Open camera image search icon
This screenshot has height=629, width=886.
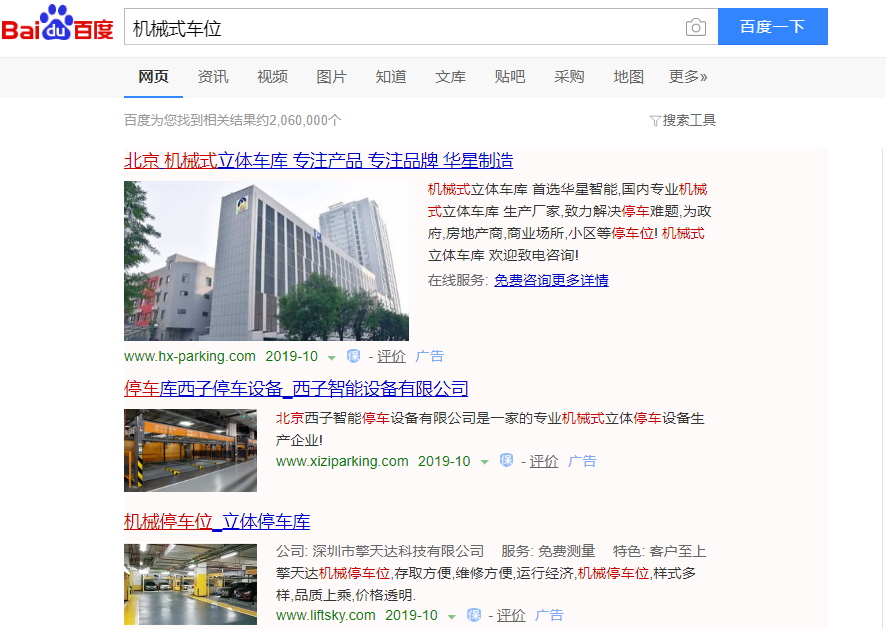tap(696, 27)
